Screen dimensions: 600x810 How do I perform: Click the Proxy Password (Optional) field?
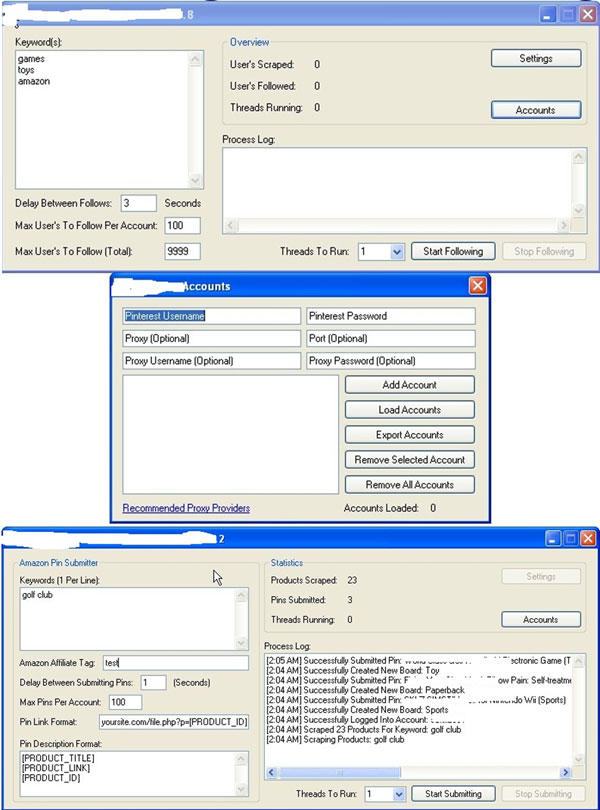[391, 361]
